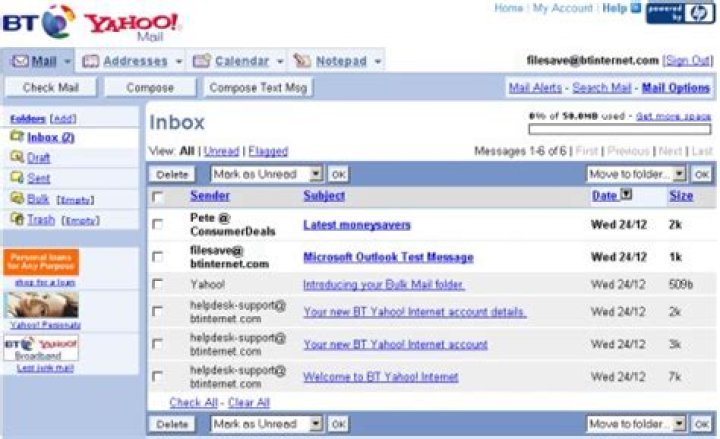The image size is (720, 439).
Task: Open Latest moneysavers message
Action: point(357,225)
